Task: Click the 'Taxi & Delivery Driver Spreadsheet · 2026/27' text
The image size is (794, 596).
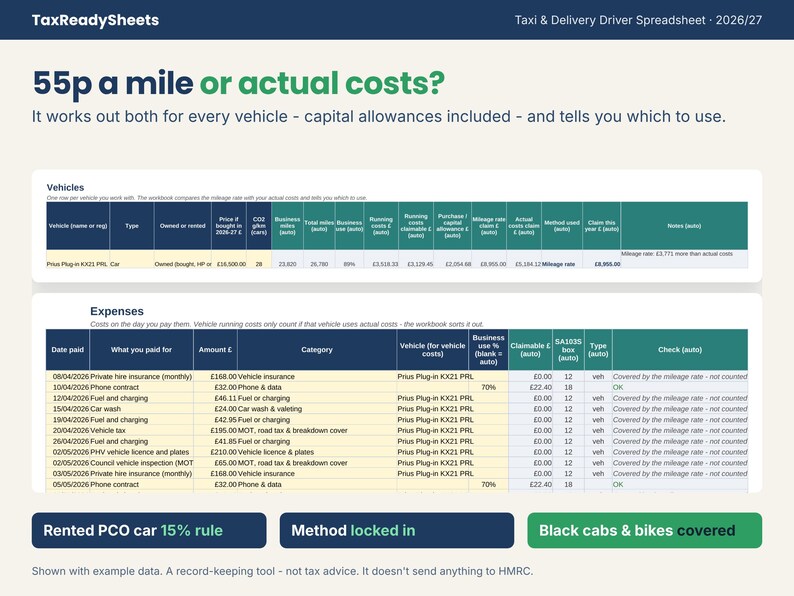Action: click(x=638, y=20)
